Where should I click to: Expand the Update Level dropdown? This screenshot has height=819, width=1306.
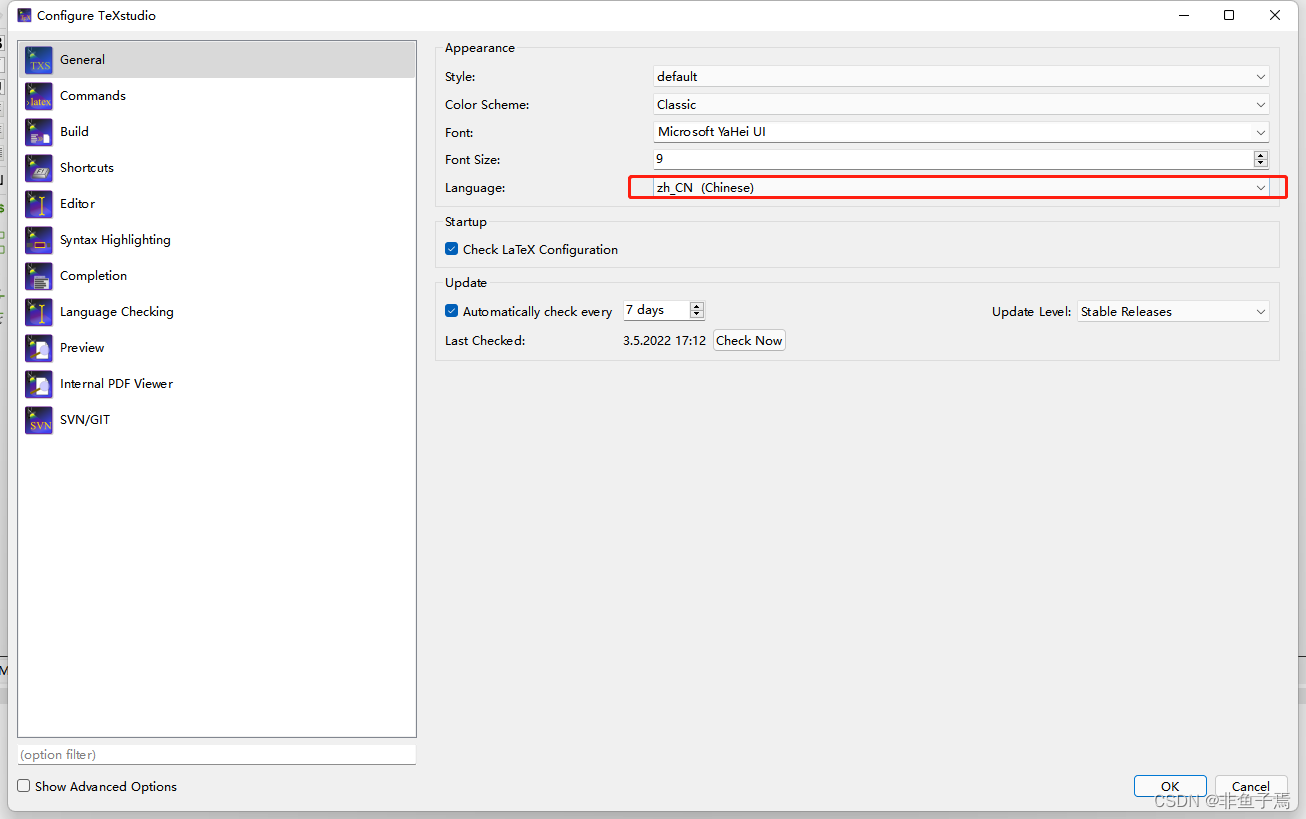[1173, 311]
